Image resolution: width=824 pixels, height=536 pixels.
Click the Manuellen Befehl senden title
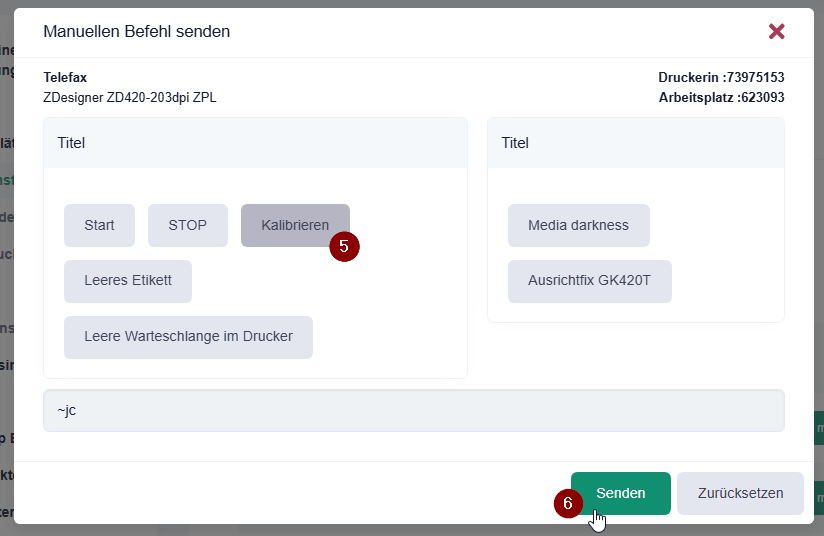pos(137,32)
